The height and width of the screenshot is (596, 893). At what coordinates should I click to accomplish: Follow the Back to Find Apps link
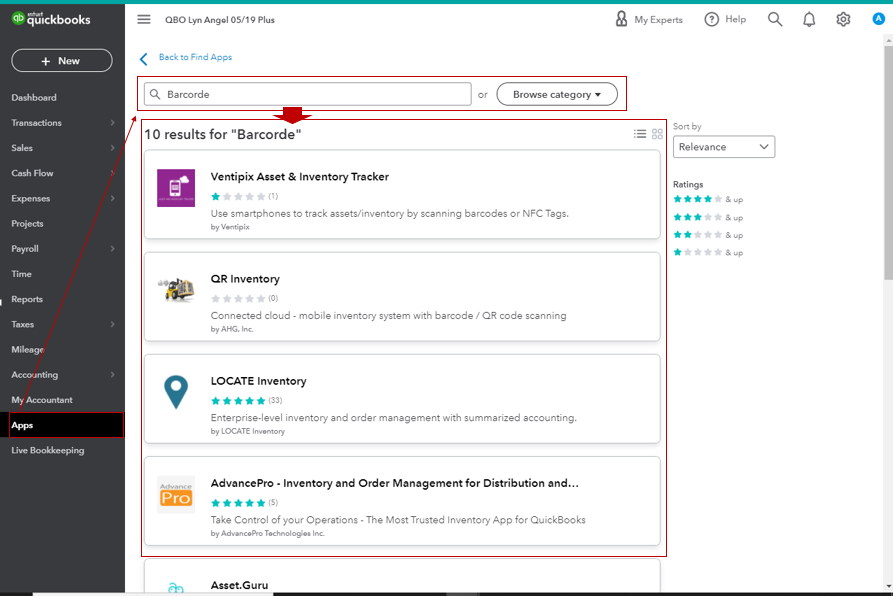pos(195,57)
